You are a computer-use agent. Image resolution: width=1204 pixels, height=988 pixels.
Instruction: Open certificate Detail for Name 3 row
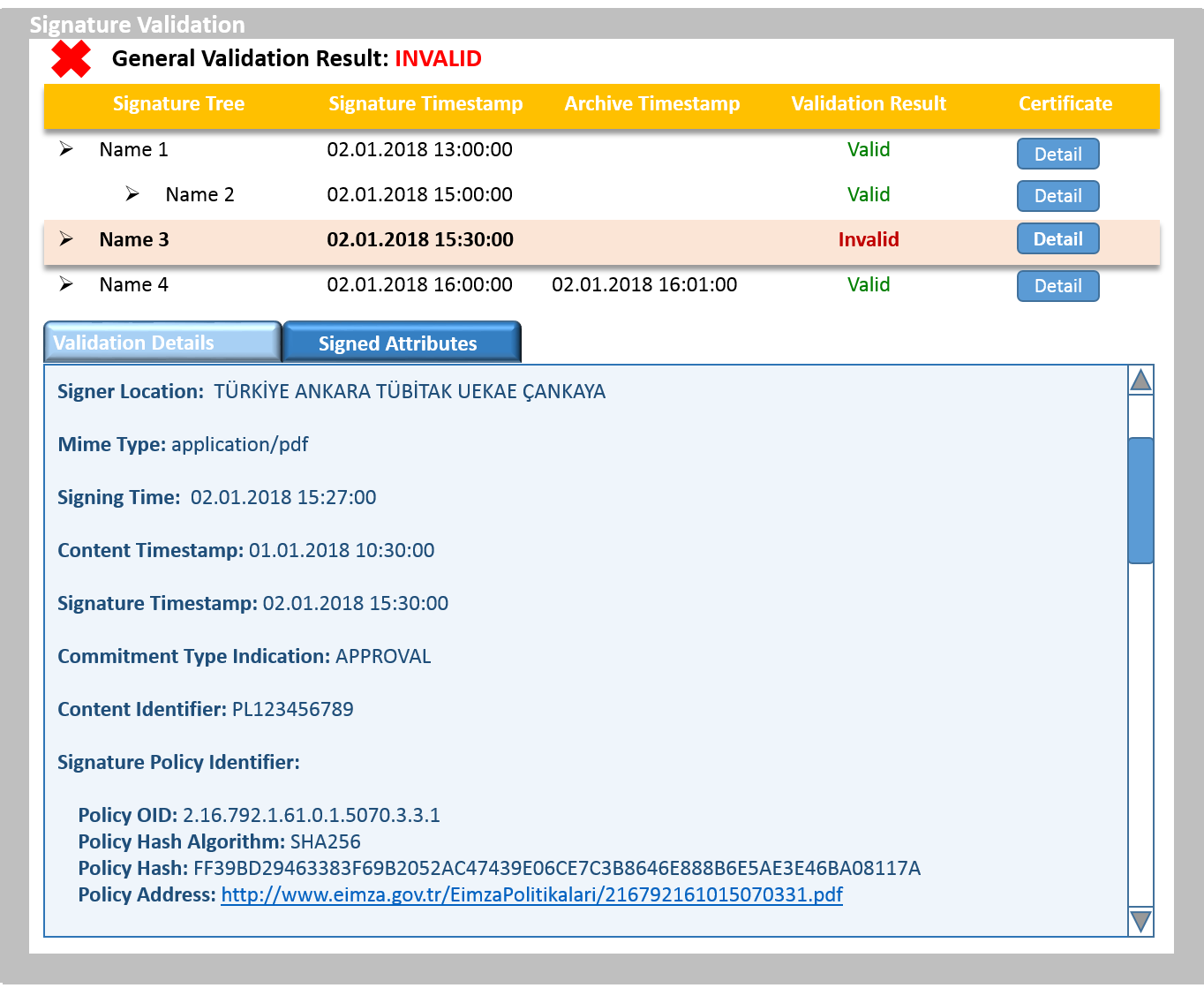[x=1057, y=239]
